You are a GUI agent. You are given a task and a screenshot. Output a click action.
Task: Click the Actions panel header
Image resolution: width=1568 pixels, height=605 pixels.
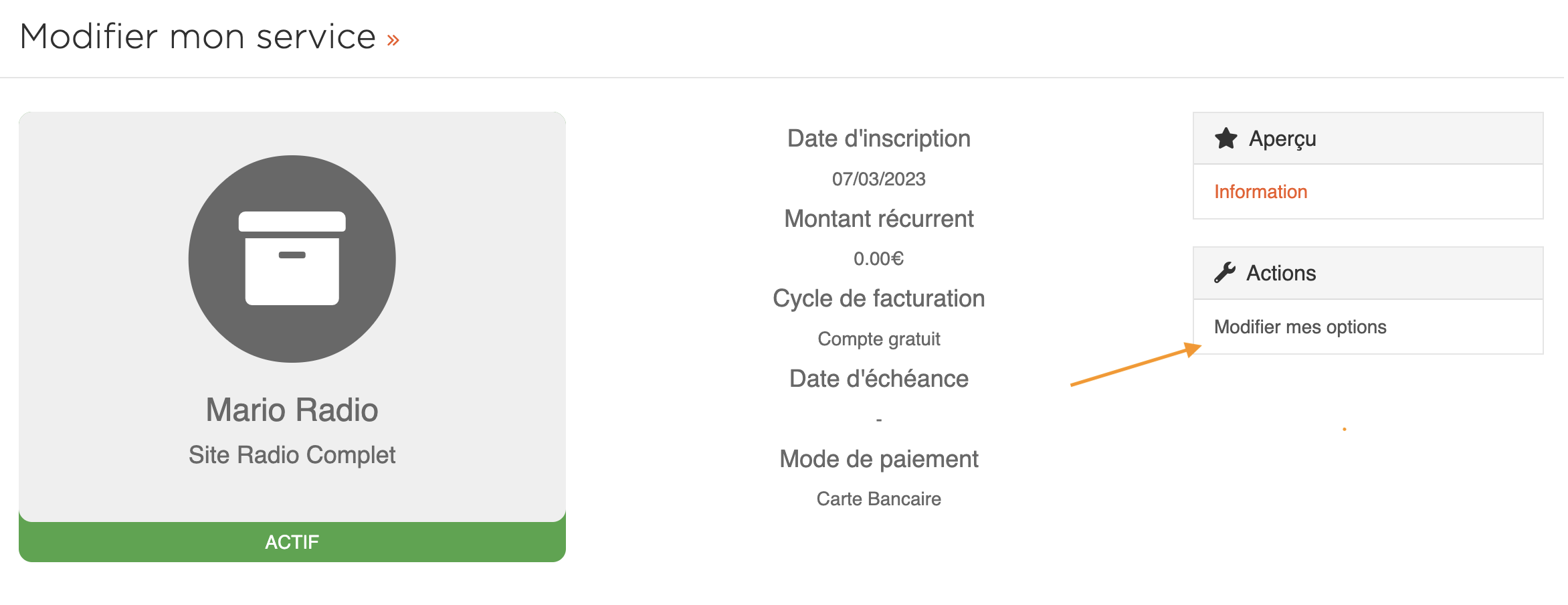tap(1368, 273)
